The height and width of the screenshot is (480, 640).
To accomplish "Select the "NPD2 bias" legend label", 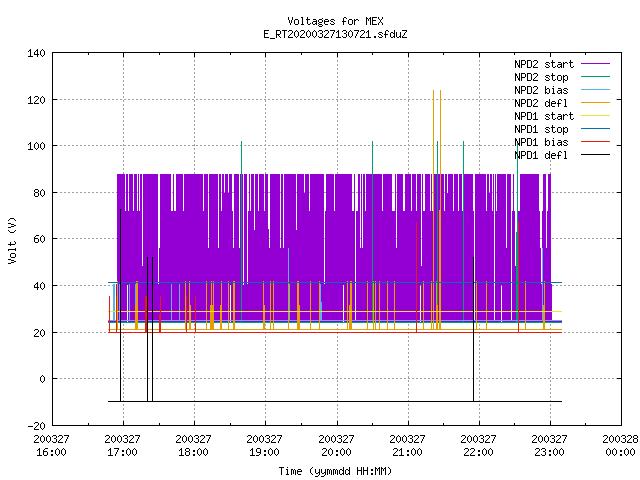I will (541, 90).
